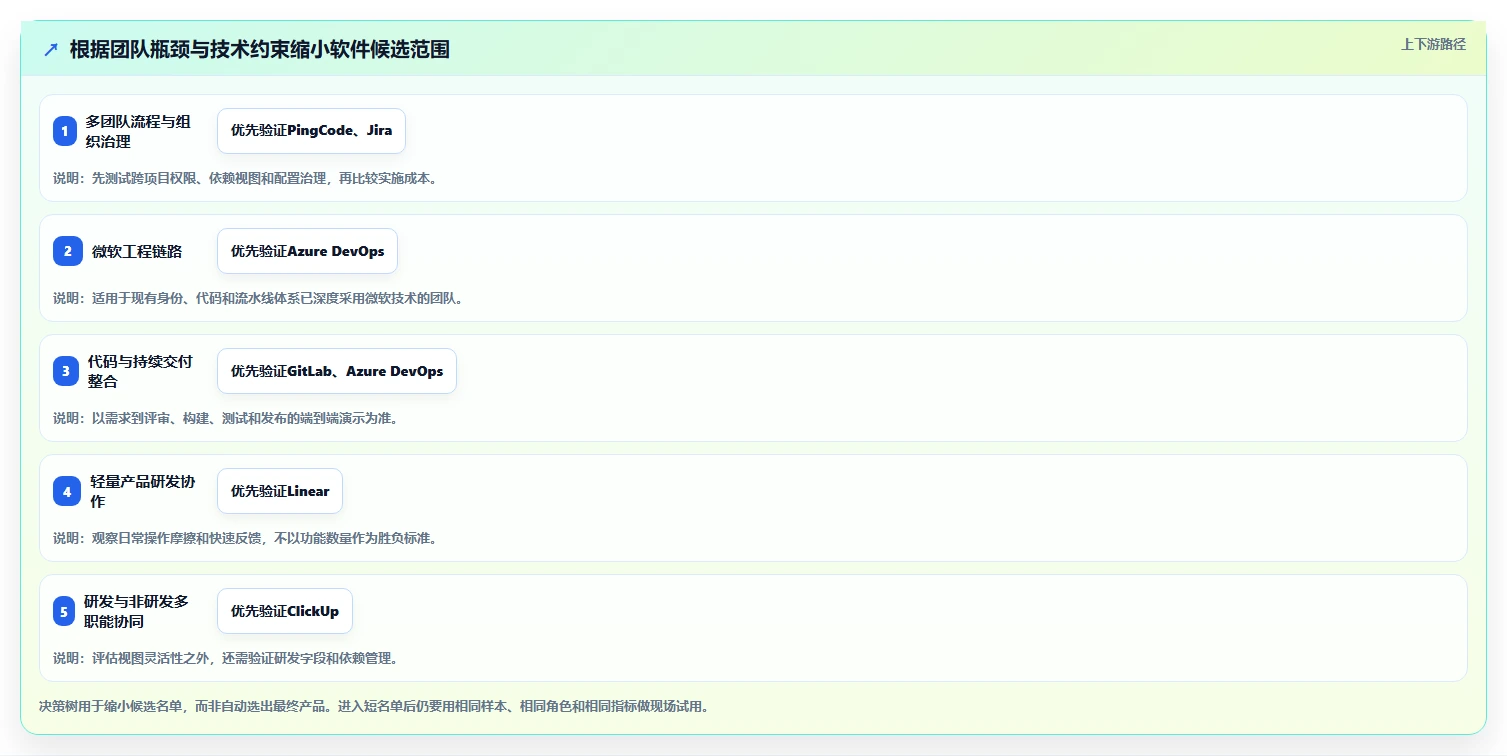Click description about 研发字段和依赖管理
Image resolution: width=1507 pixels, height=756 pixels.
(x=226, y=658)
